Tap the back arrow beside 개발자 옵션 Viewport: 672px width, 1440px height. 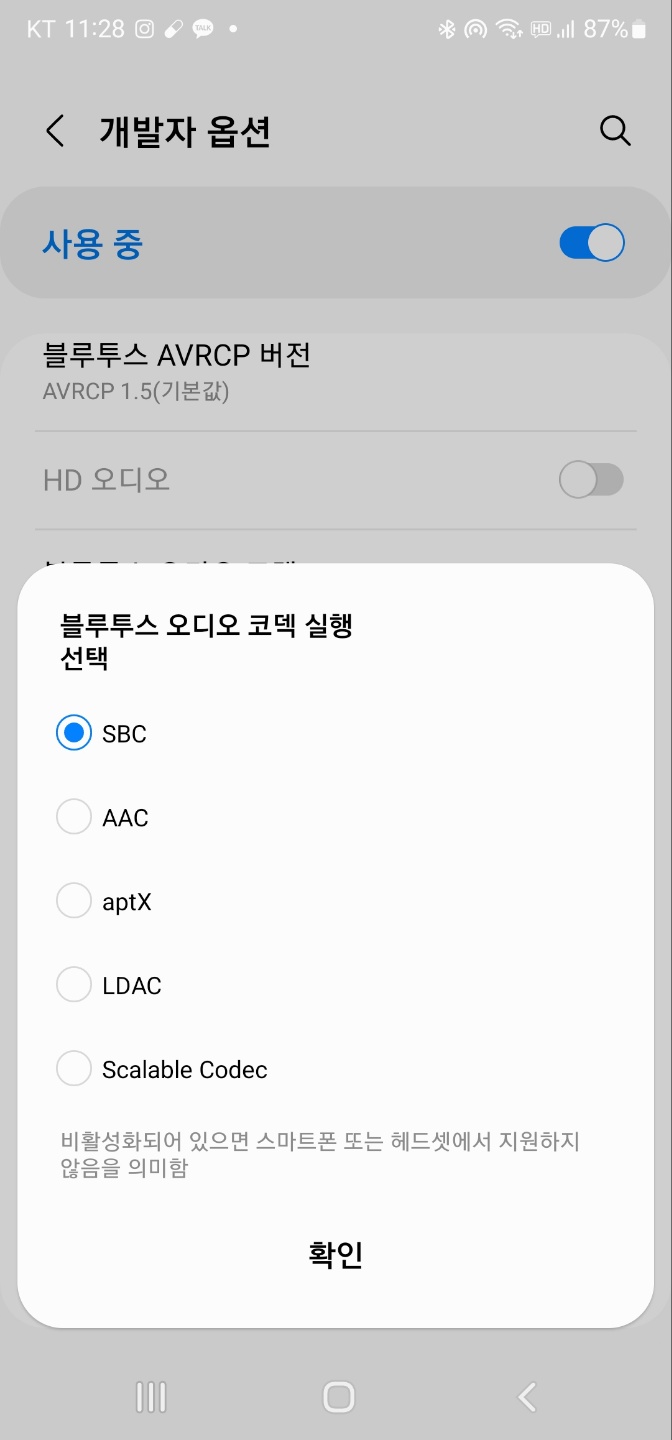tap(55, 131)
